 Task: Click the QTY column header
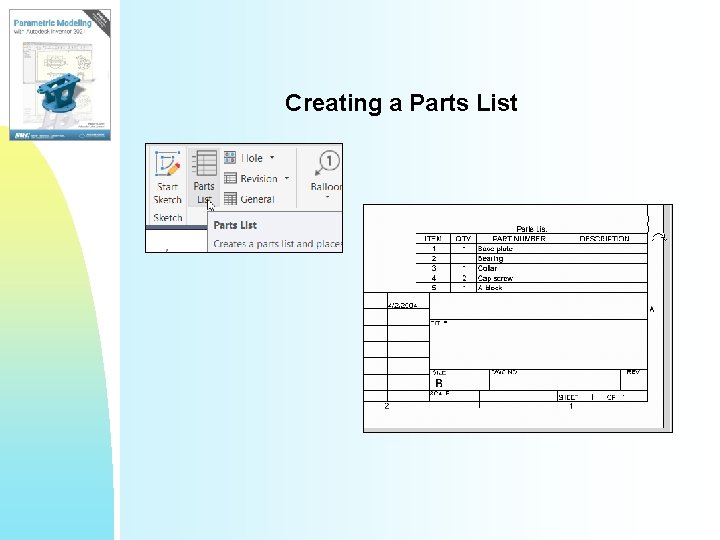[x=463, y=238]
